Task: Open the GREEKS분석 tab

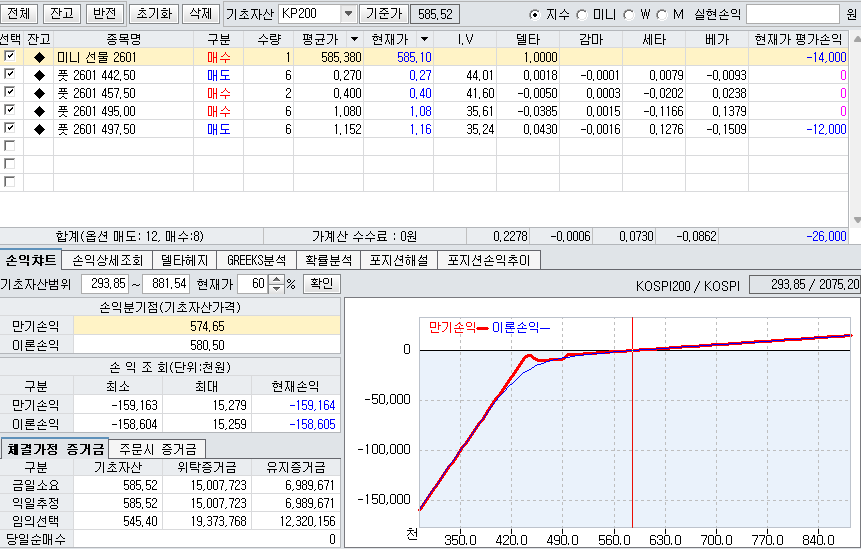Action: click(x=256, y=260)
